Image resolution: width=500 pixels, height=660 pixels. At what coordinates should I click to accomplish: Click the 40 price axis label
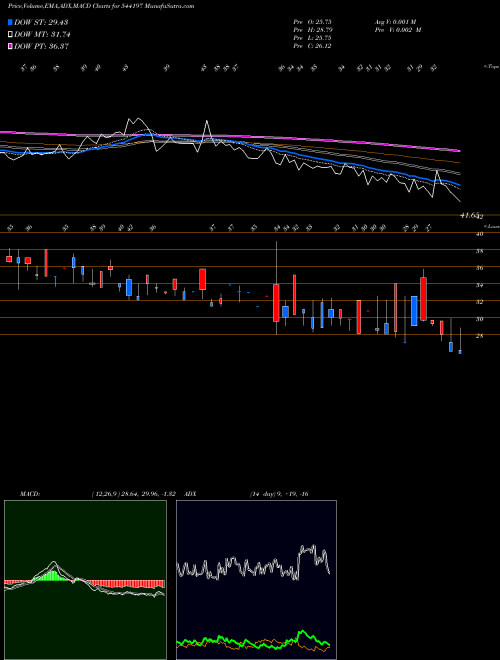point(479,234)
